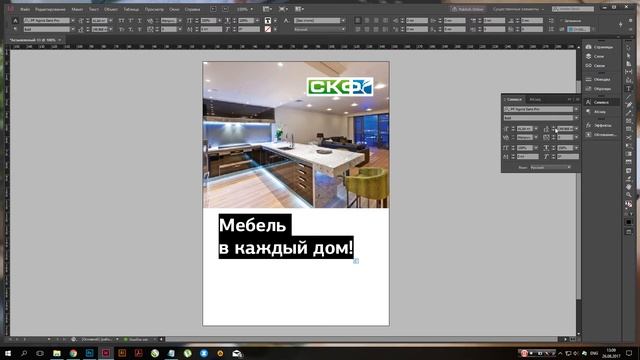Image resolution: width=640 pixels, height=360 pixels.
Task: Toggle Superscript in control panel
Action: click(x=131, y=20)
